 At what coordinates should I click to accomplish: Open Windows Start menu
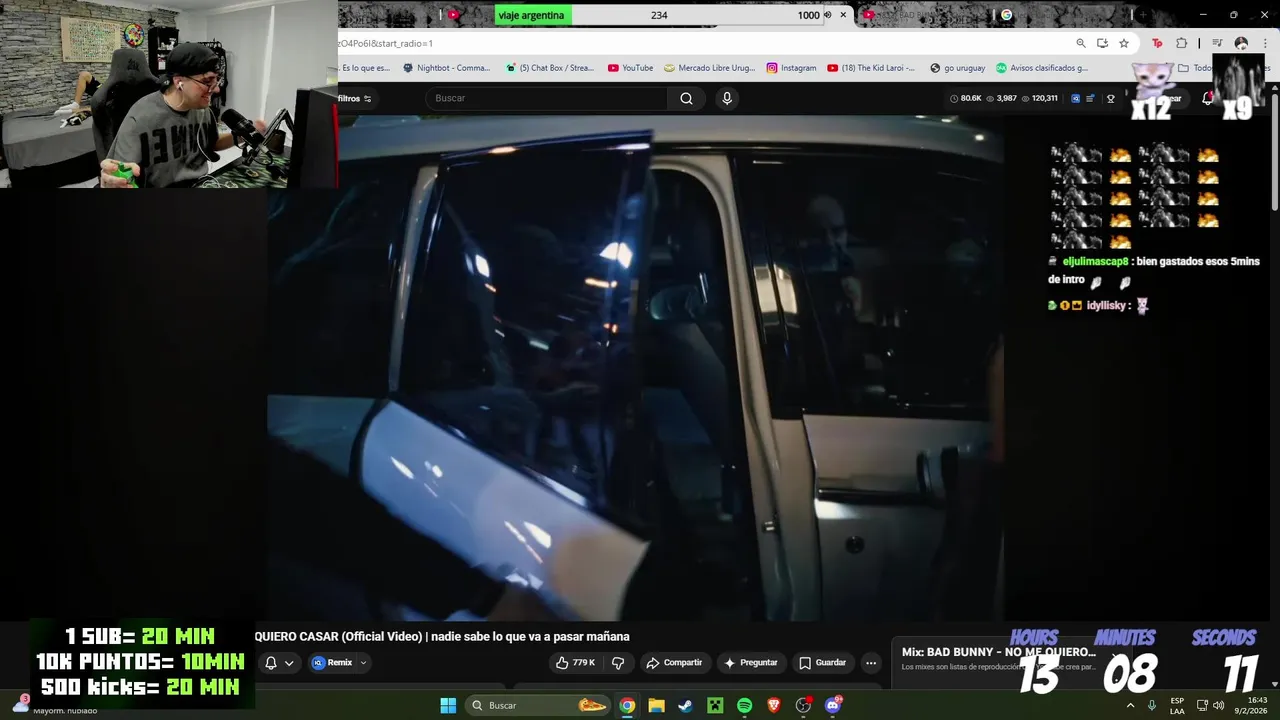(x=448, y=705)
